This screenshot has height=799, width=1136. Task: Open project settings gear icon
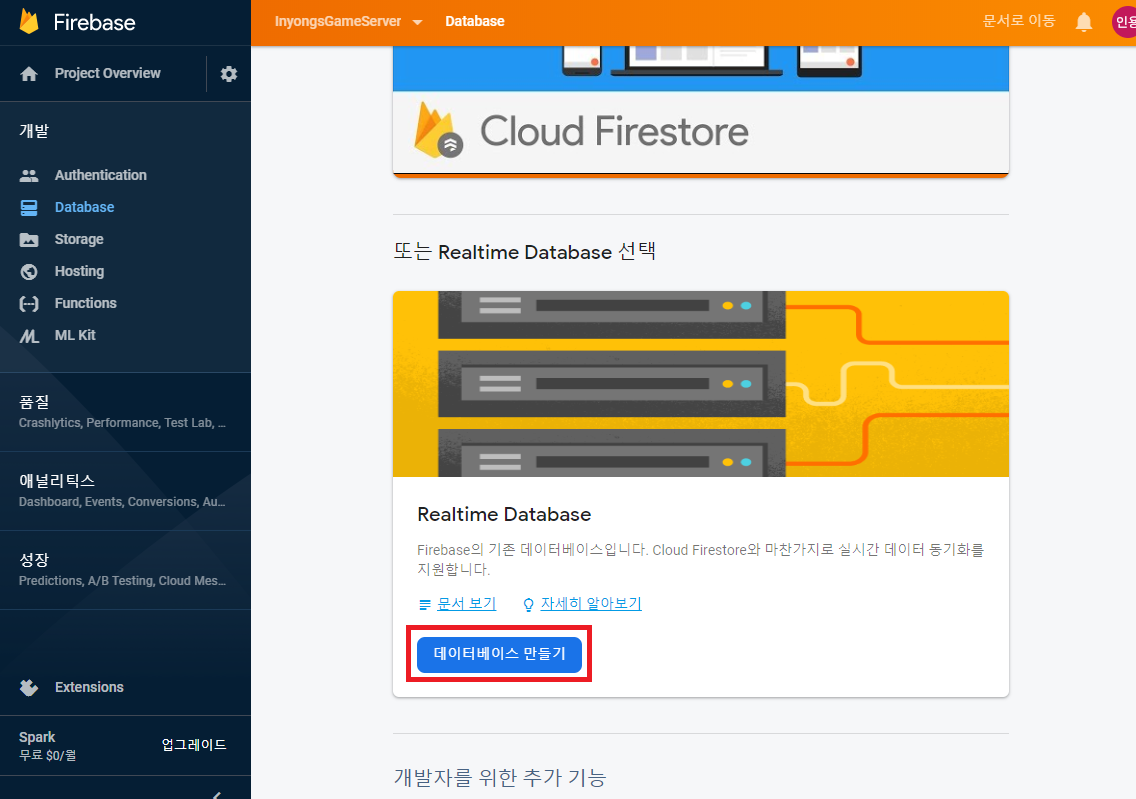coord(229,74)
